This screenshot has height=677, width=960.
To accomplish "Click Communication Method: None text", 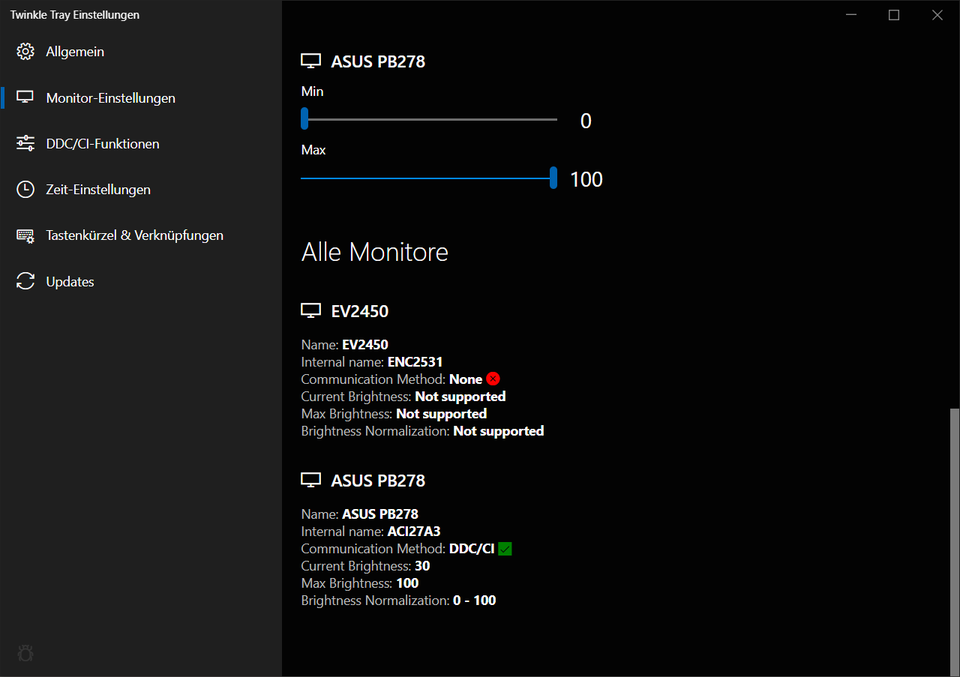I will coord(392,380).
